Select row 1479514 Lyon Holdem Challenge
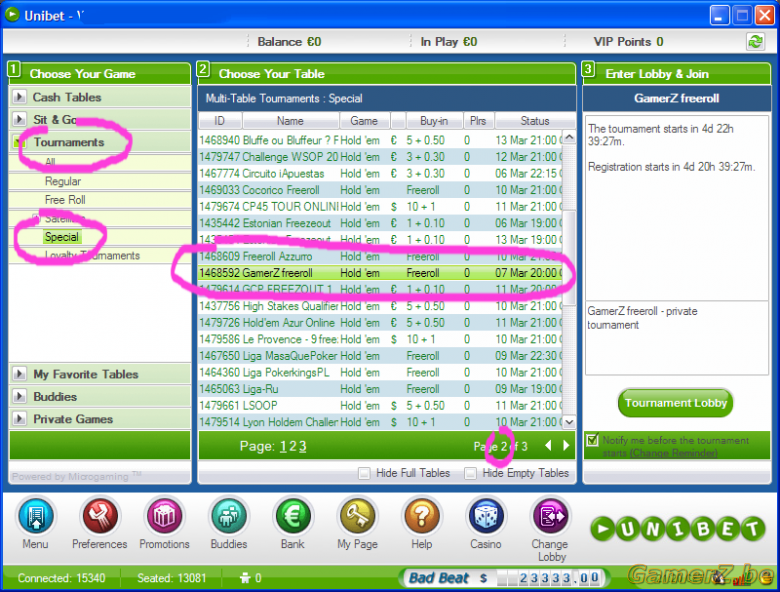Image resolution: width=780 pixels, height=592 pixels. pos(381,422)
